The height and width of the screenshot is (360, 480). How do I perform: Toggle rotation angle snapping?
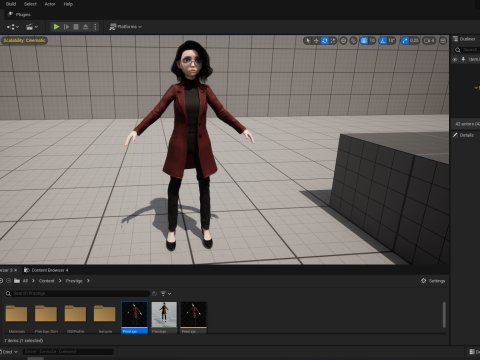click(x=383, y=41)
